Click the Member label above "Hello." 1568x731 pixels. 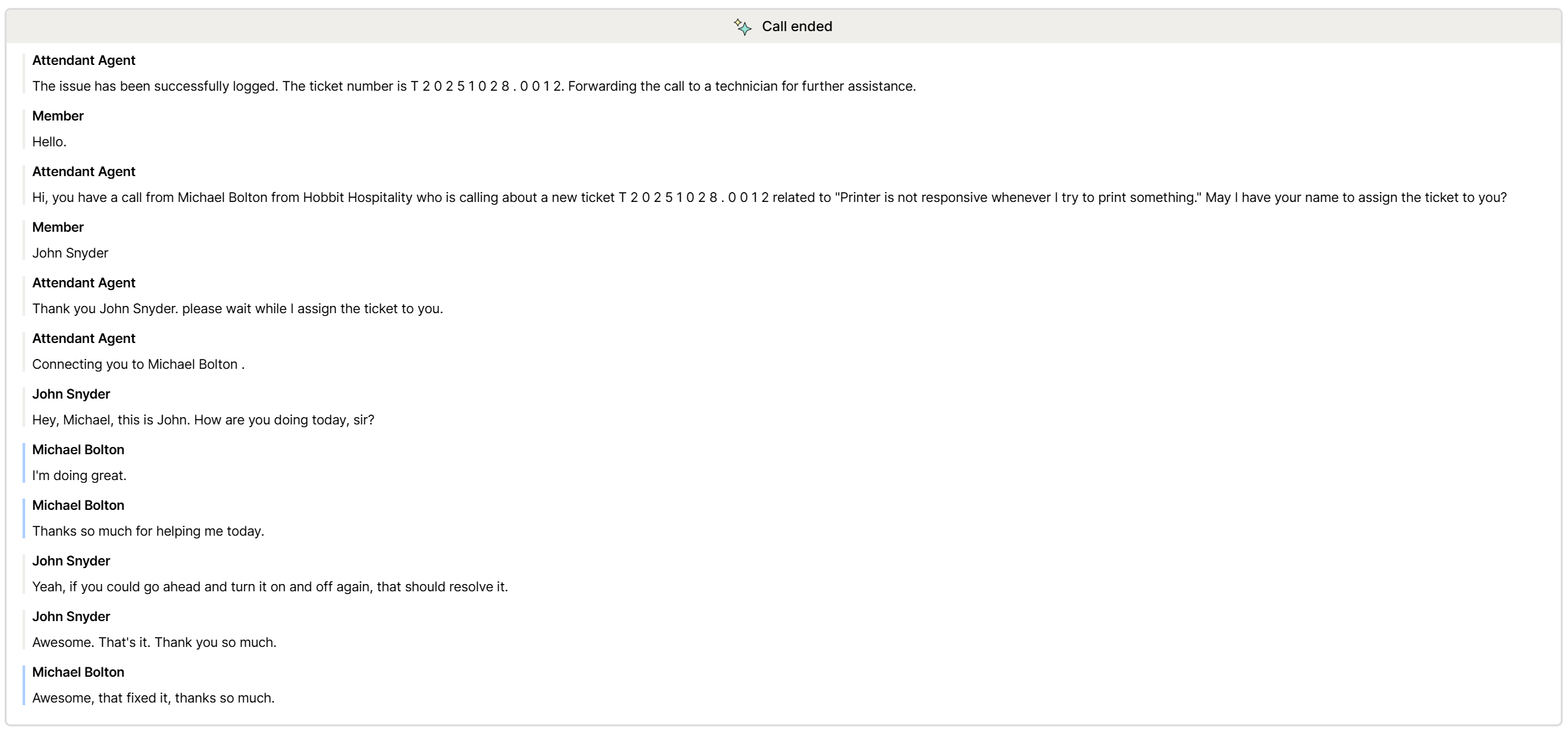pos(58,116)
